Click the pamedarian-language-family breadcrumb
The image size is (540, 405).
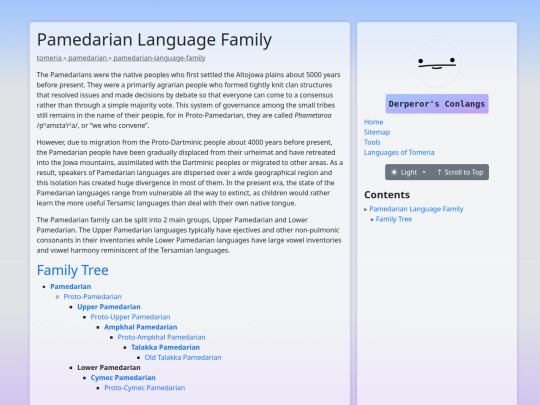coord(159,58)
